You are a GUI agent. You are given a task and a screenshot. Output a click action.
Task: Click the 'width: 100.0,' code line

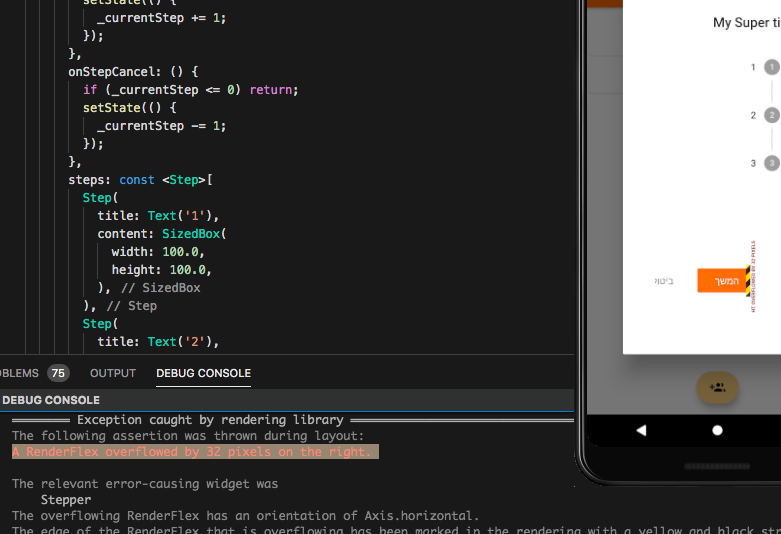(158, 252)
